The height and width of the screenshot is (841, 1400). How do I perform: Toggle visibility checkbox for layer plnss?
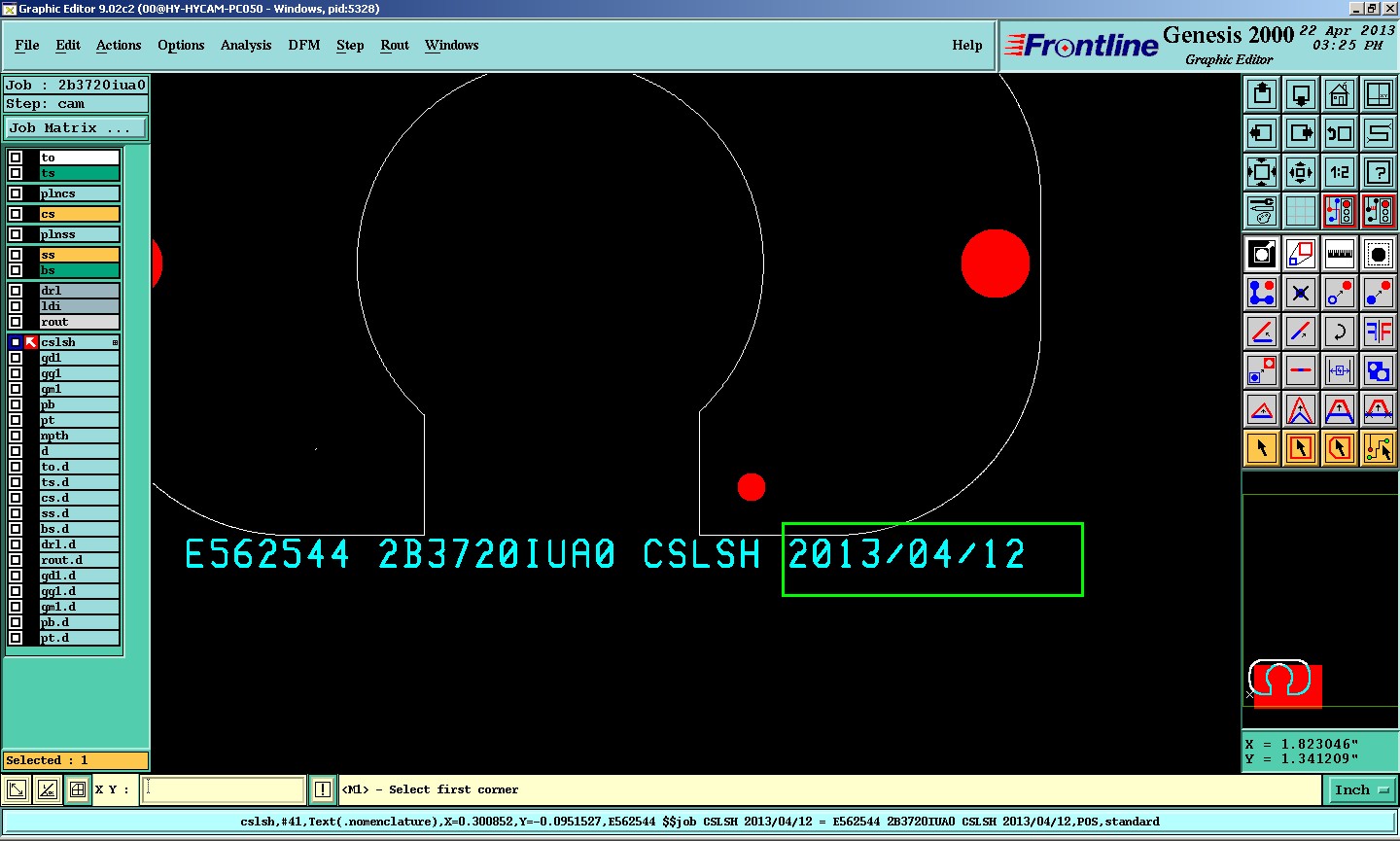(16, 234)
